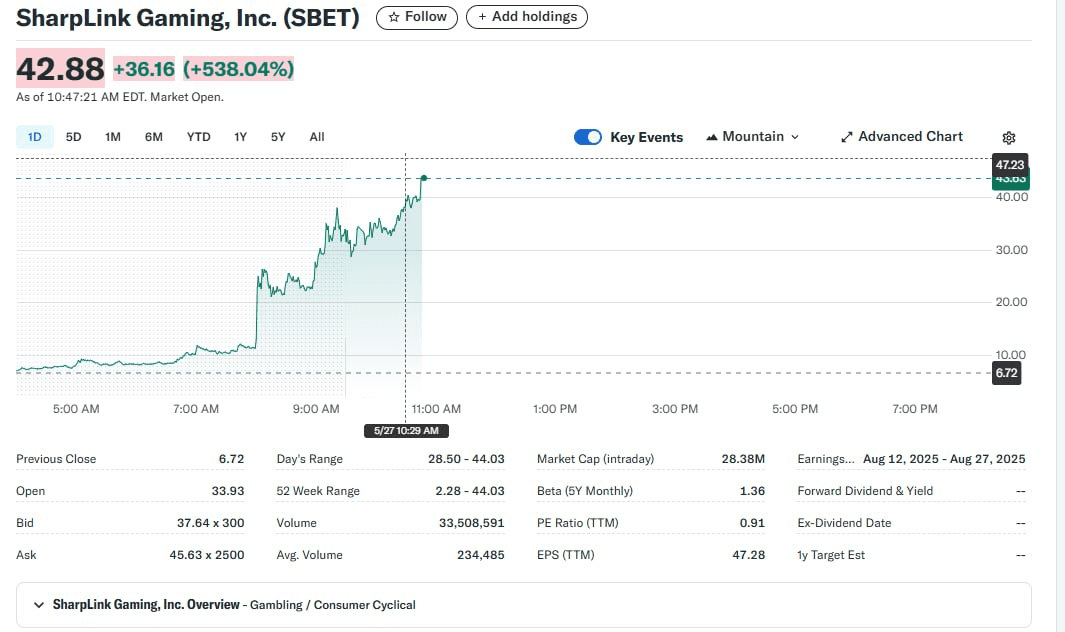Click the Market Cap value 28.38M
The height and width of the screenshot is (632, 1065).
(743, 459)
